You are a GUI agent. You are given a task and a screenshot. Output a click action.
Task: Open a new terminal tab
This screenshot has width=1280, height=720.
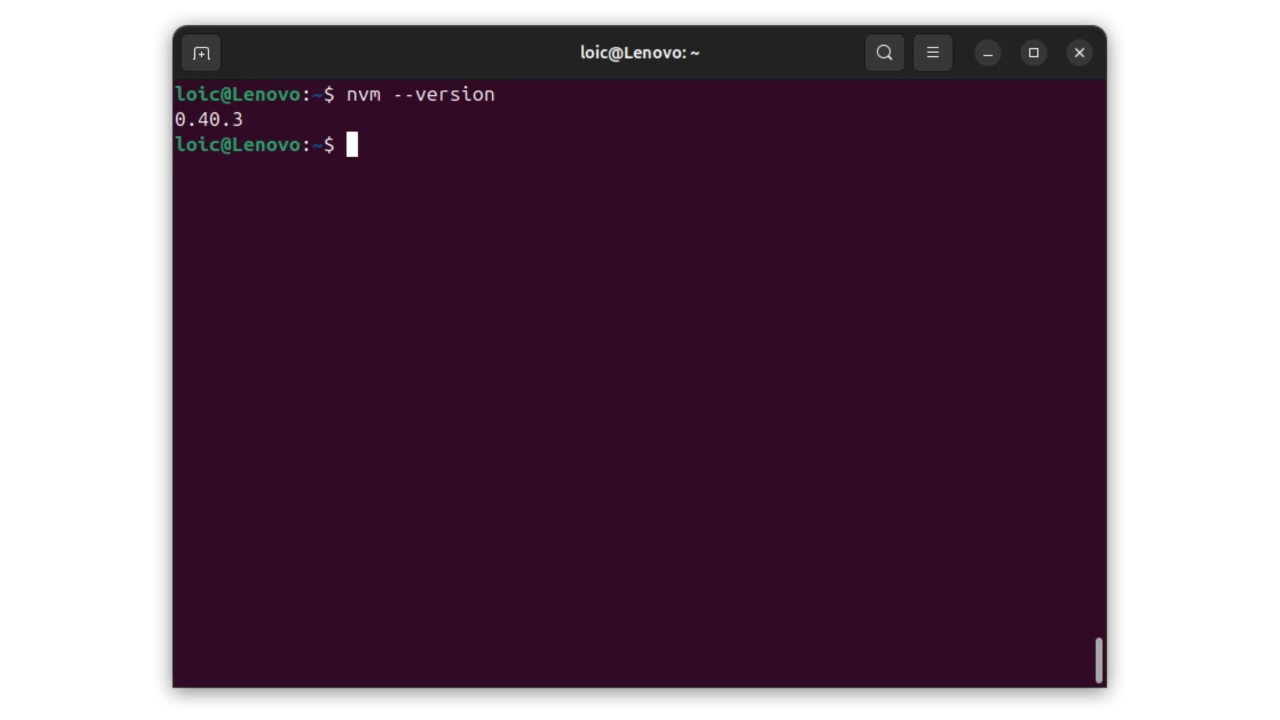tap(201, 53)
